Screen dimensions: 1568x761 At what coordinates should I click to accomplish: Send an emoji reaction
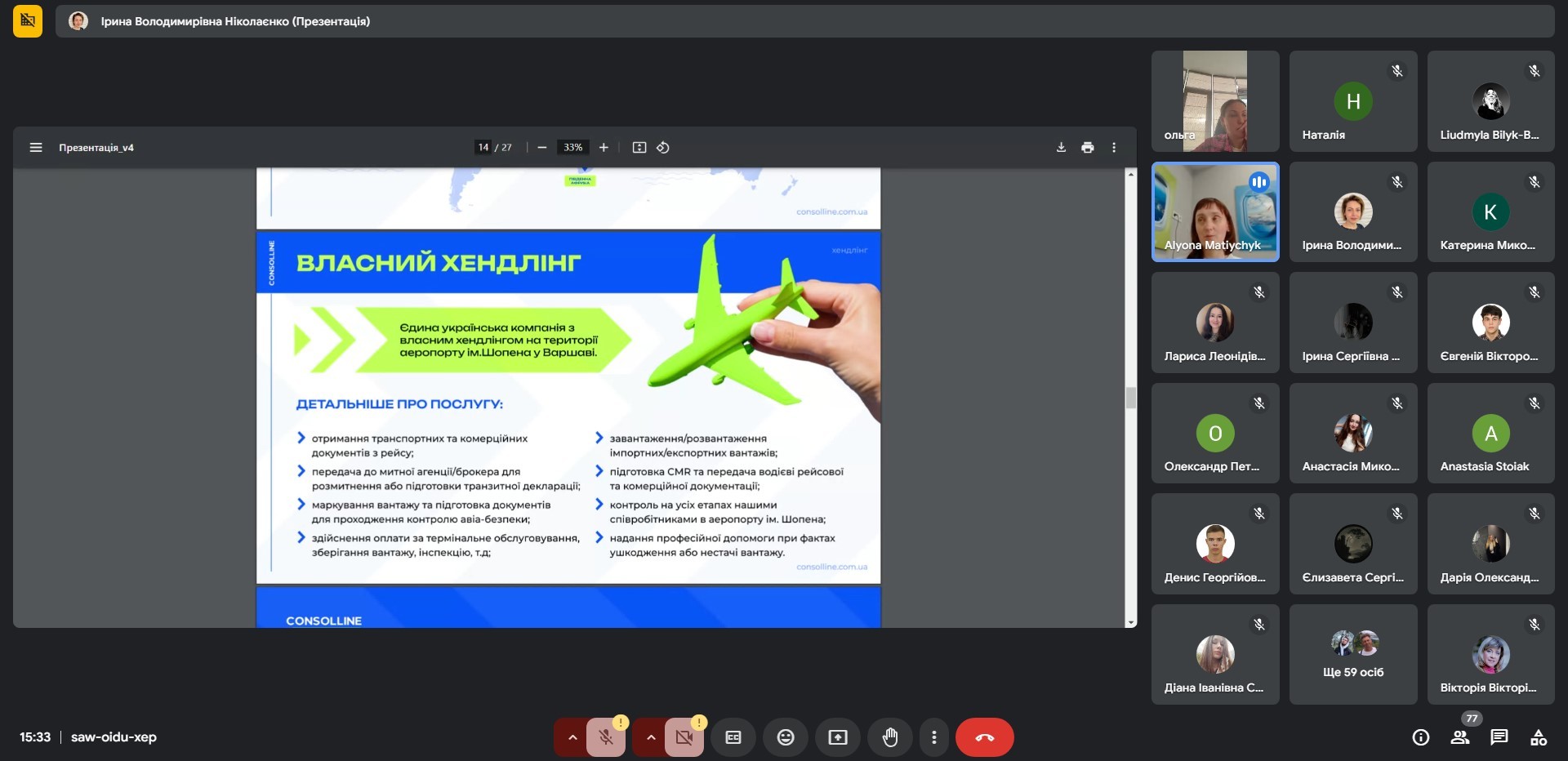[x=786, y=737]
